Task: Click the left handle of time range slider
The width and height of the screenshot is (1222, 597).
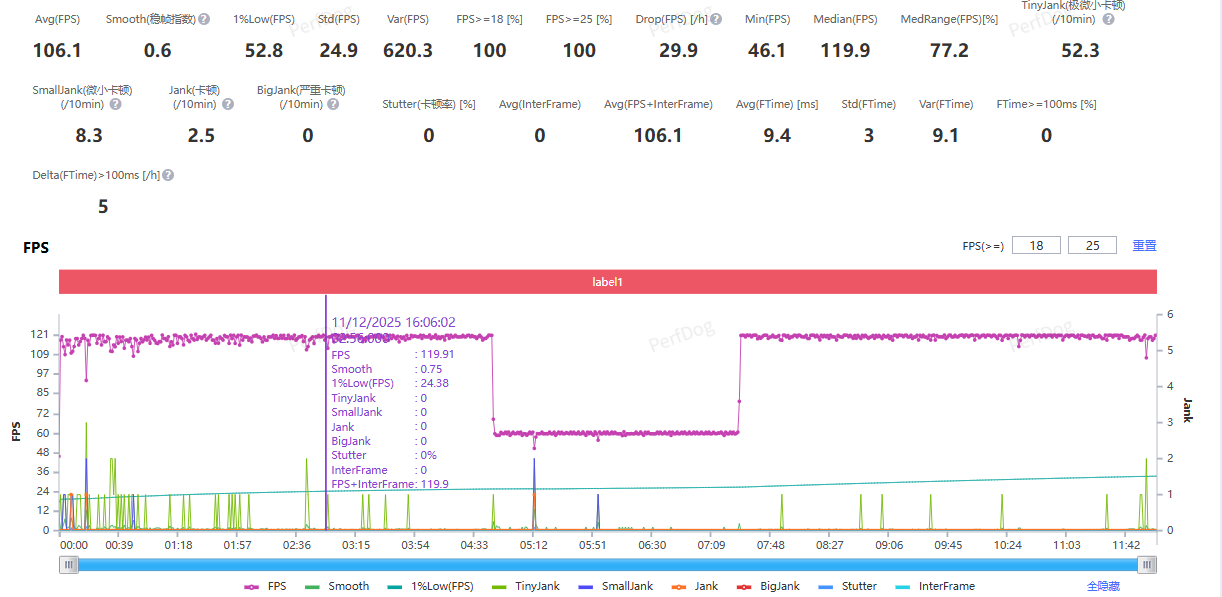Action: click(x=69, y=565)
